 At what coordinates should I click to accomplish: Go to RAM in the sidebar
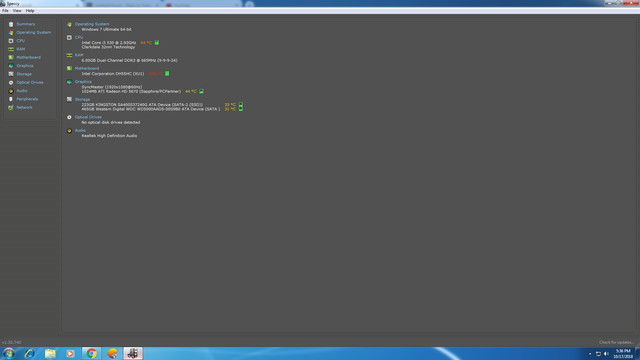click(x=21, y=49)
